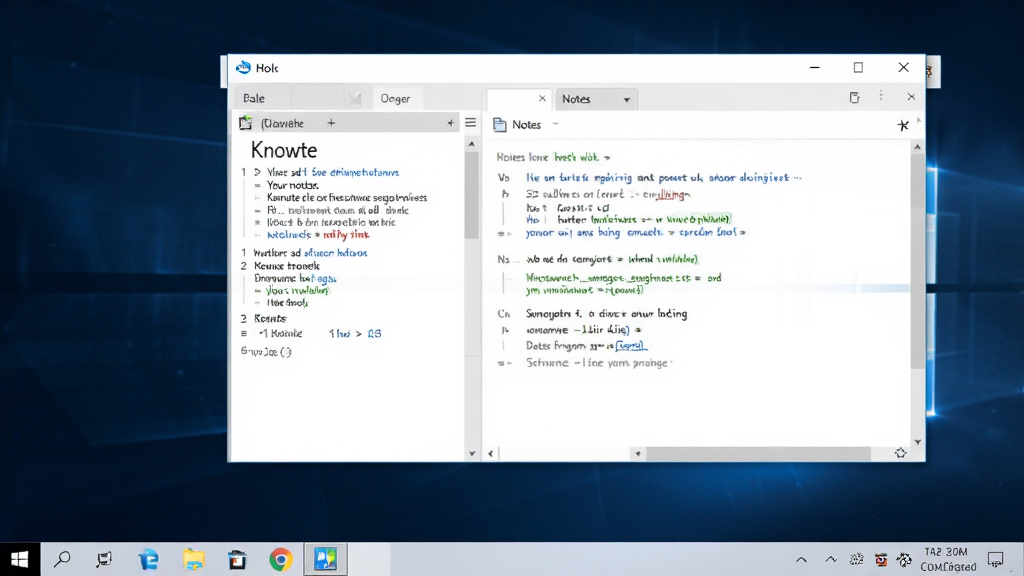Click the horizontal scroll left arrow in Notes pane
Viewport: 1024px width, 576px height.
click(491, 453)
